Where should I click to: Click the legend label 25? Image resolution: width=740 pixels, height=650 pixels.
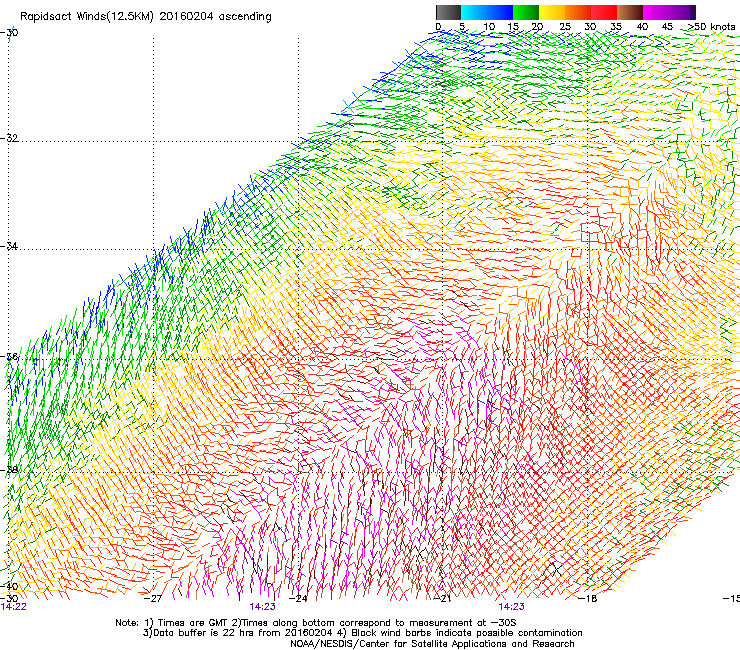pos(565,26)
